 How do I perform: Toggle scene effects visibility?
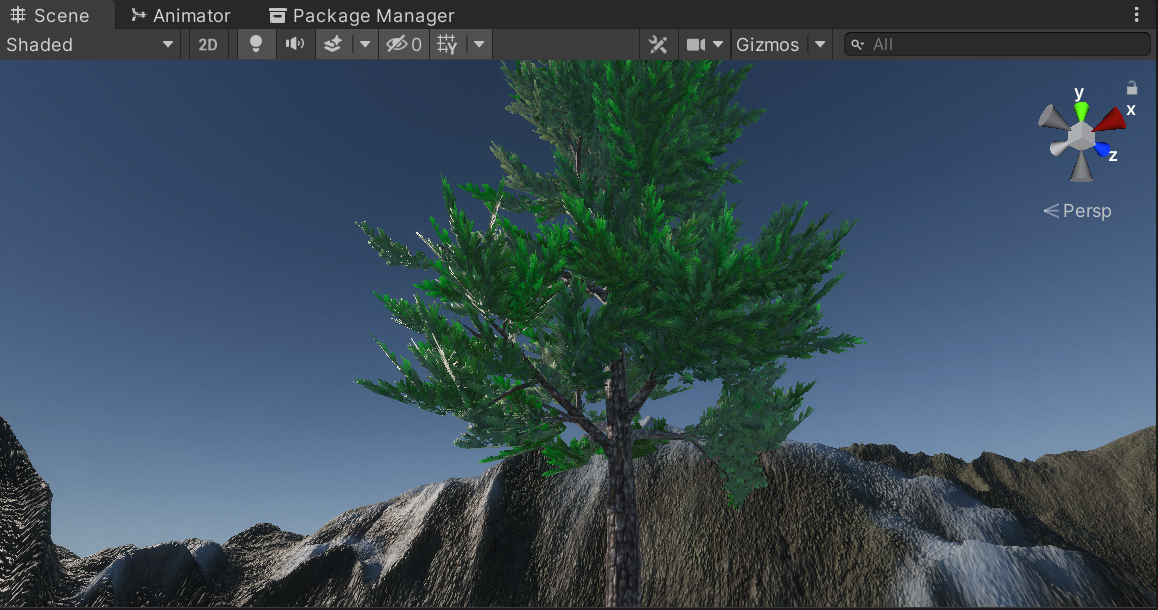coord(333,44)
